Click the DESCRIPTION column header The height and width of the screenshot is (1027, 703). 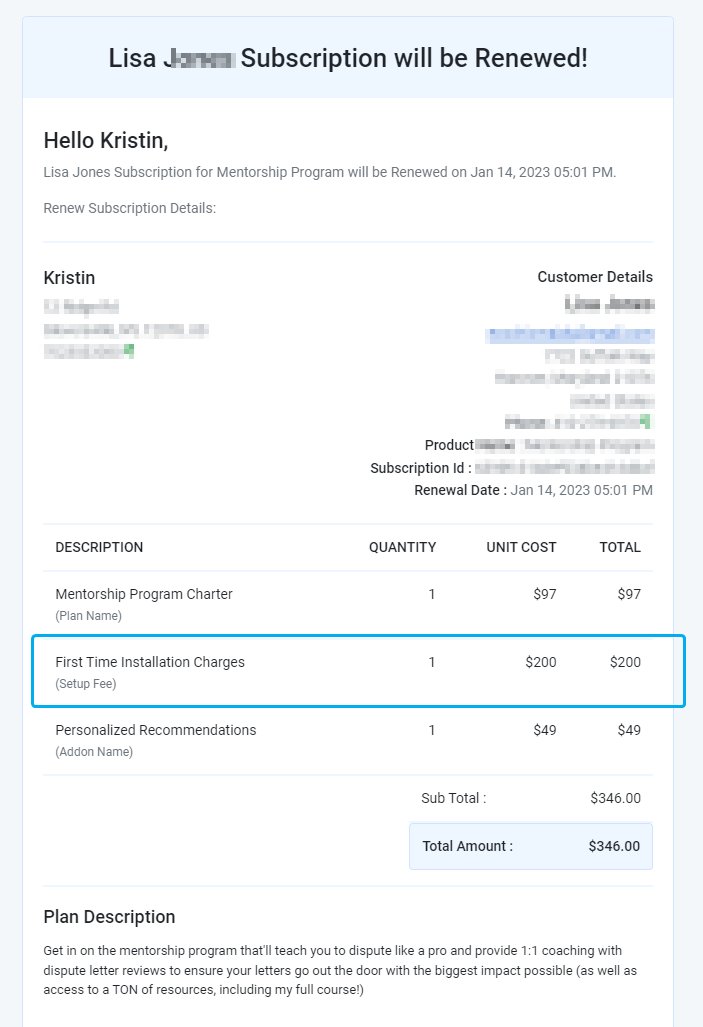click(x=99, y=548)
